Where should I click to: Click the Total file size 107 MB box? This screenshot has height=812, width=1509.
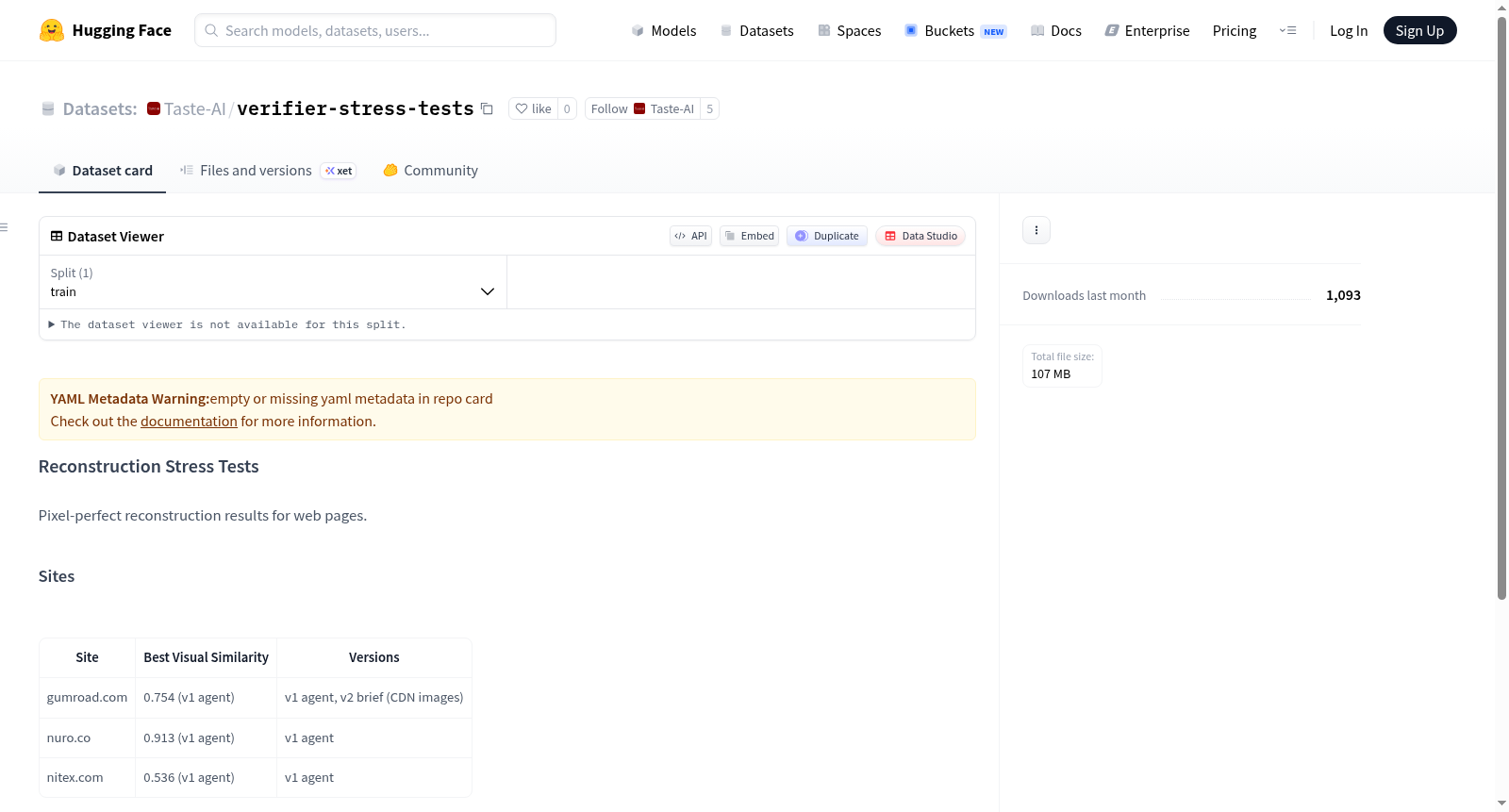coord(1062,366)
